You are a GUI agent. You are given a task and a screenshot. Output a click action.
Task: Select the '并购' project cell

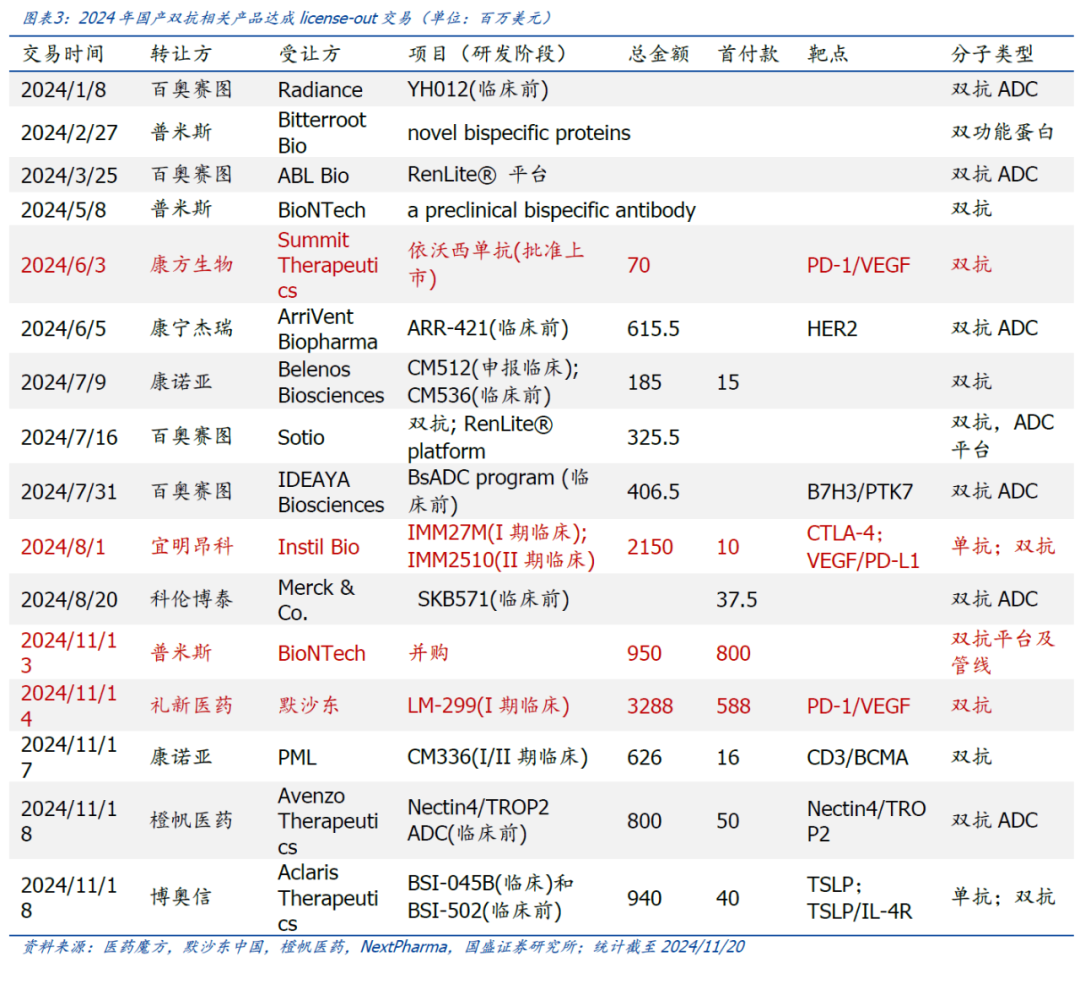coord(428,652)
